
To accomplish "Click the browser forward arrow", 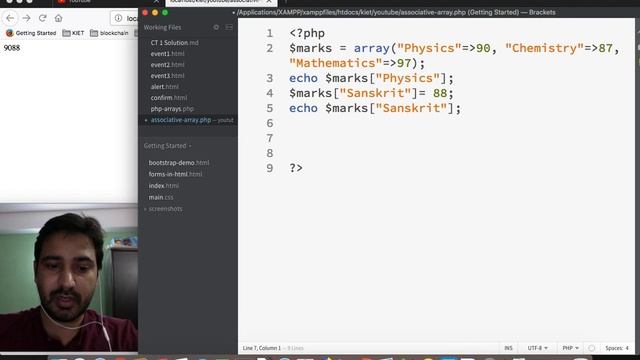I will pyautogui.click(x=27, y=18).
